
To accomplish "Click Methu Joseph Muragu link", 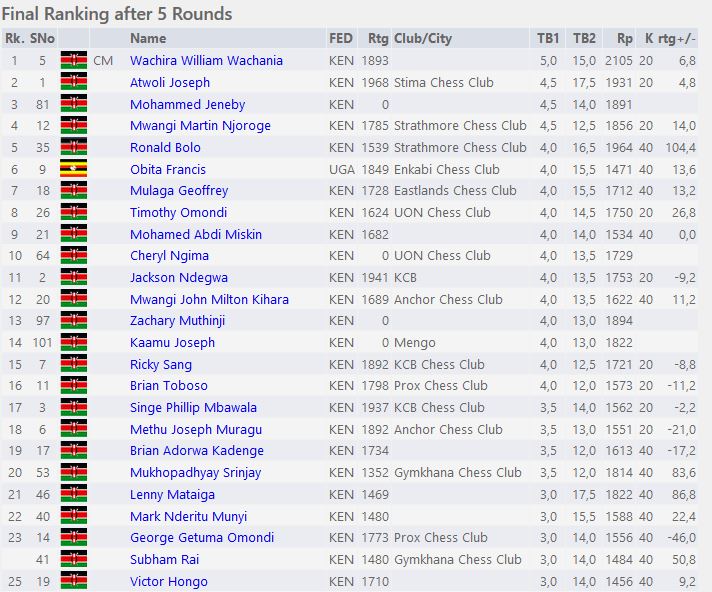I will (196, 429).
